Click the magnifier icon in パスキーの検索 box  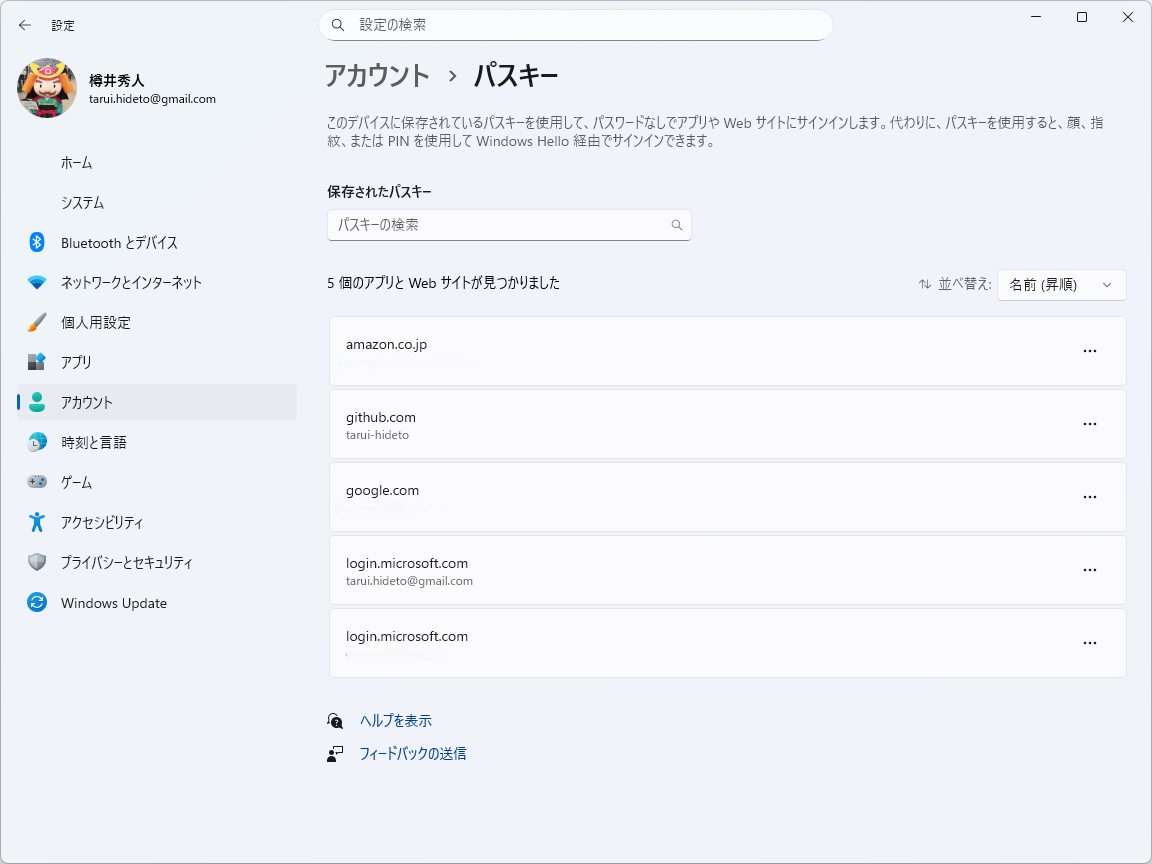[x=677, y=225]
